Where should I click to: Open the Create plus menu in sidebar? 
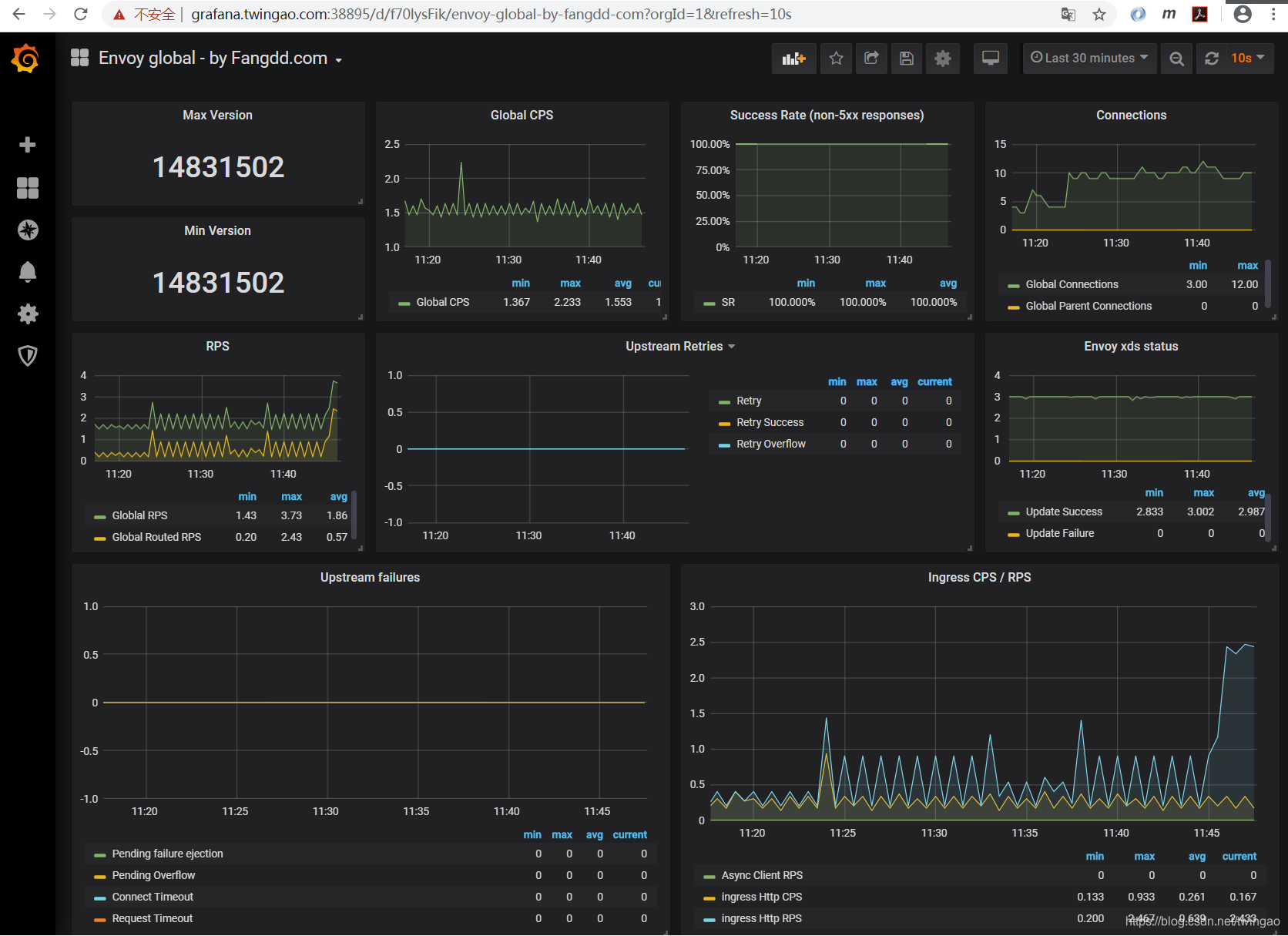click(28, 145)
